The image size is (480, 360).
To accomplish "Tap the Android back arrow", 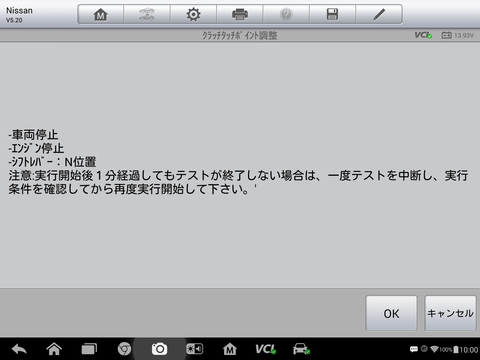I will point(19,349).
